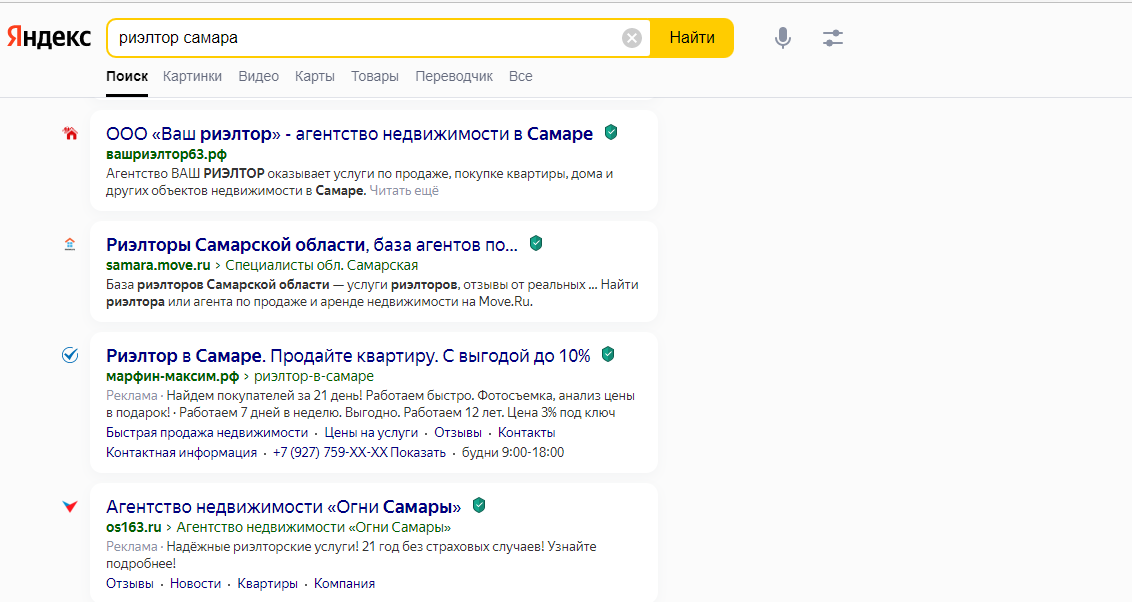Click the blue checkmark favicon of the марфин-максим.рф result

70,354
